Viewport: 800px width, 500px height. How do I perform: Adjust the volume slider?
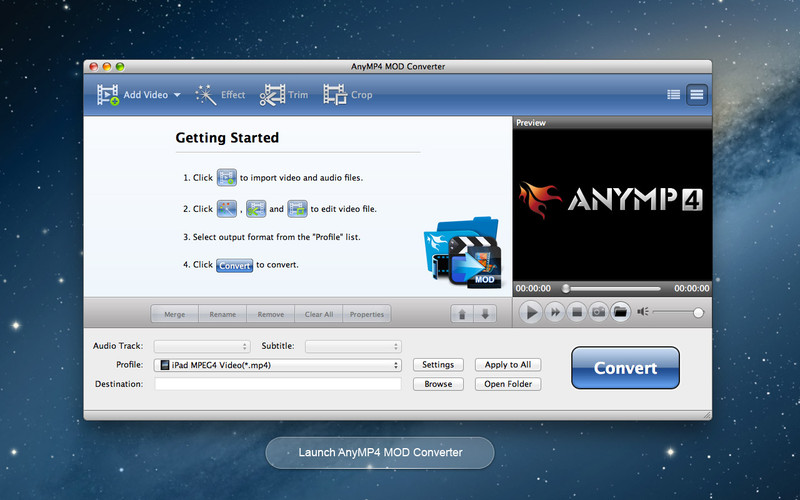[678, 312]
